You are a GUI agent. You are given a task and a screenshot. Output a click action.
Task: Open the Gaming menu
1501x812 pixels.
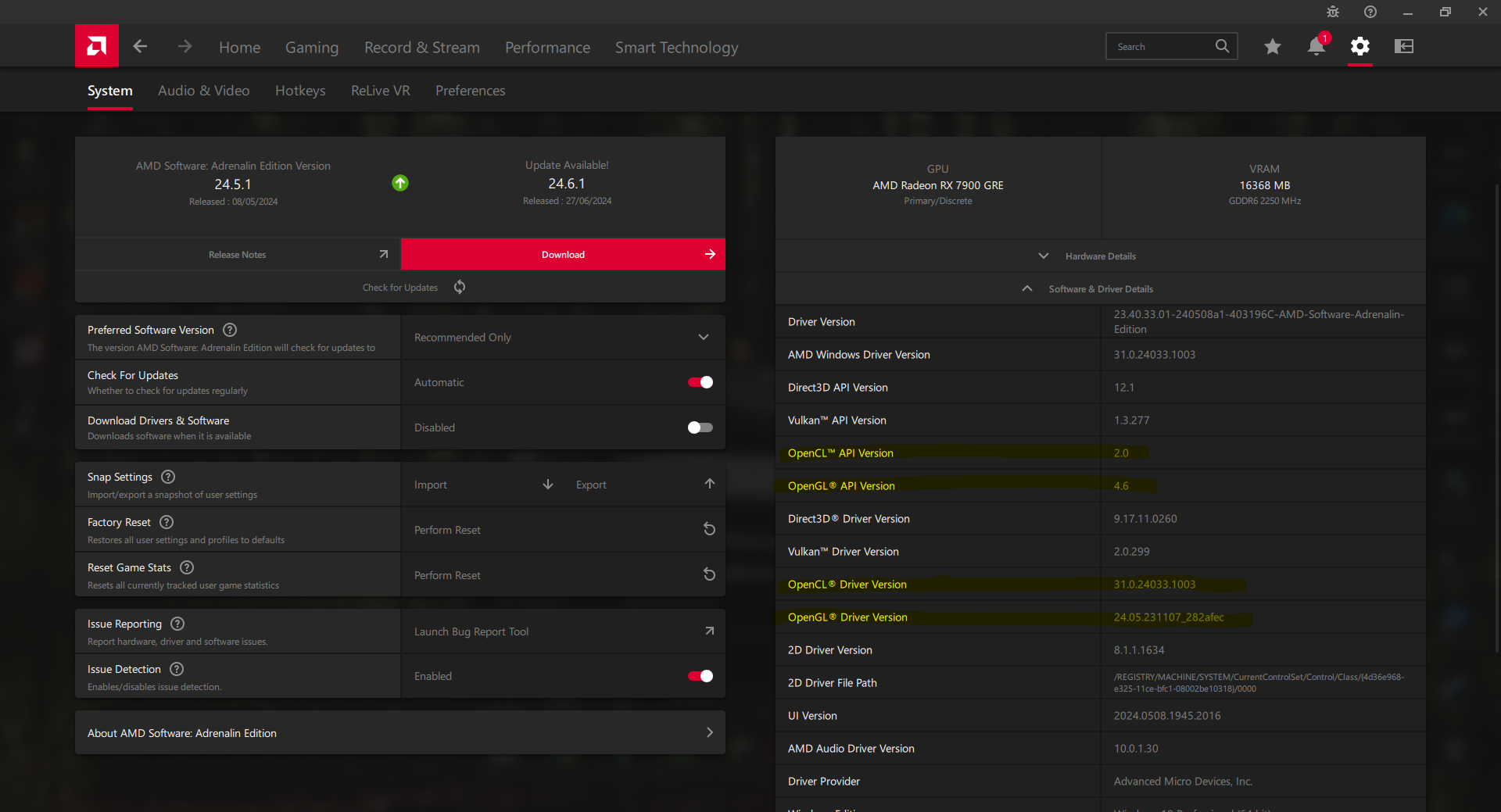coord(312,48)
